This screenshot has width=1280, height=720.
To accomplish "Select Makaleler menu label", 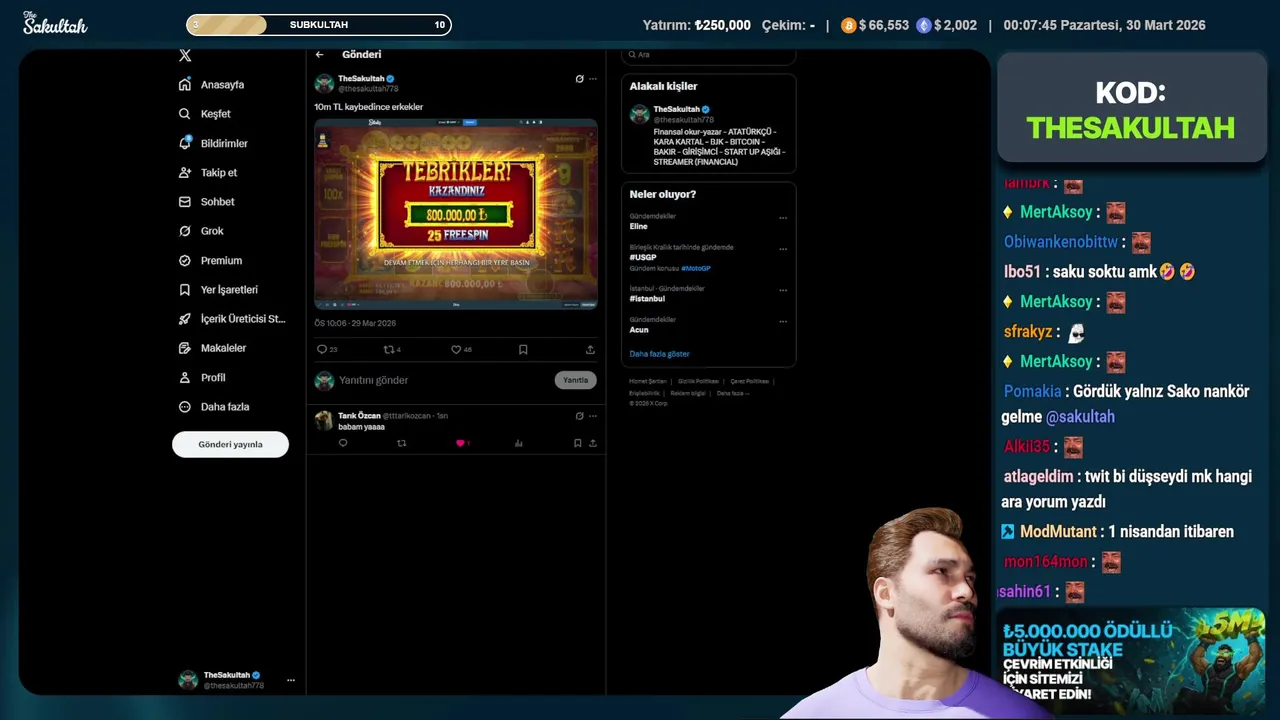I will tap(223, 348).
